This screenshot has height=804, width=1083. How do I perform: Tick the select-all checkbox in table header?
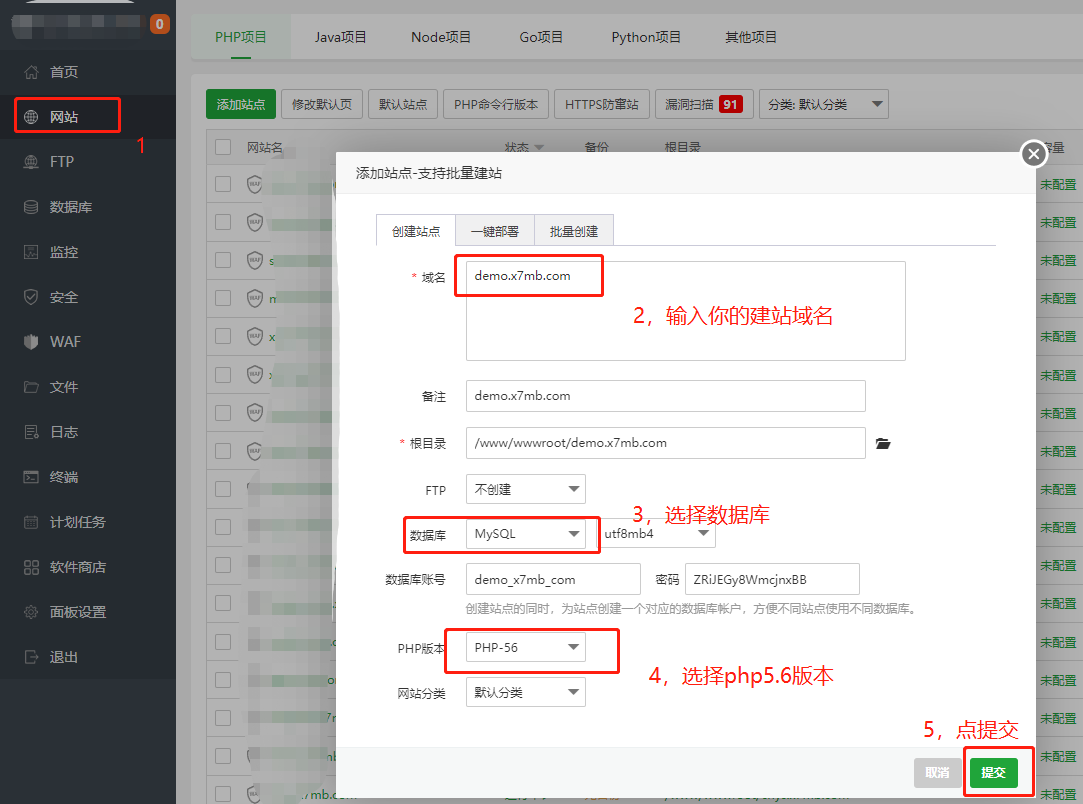[222, 147]
